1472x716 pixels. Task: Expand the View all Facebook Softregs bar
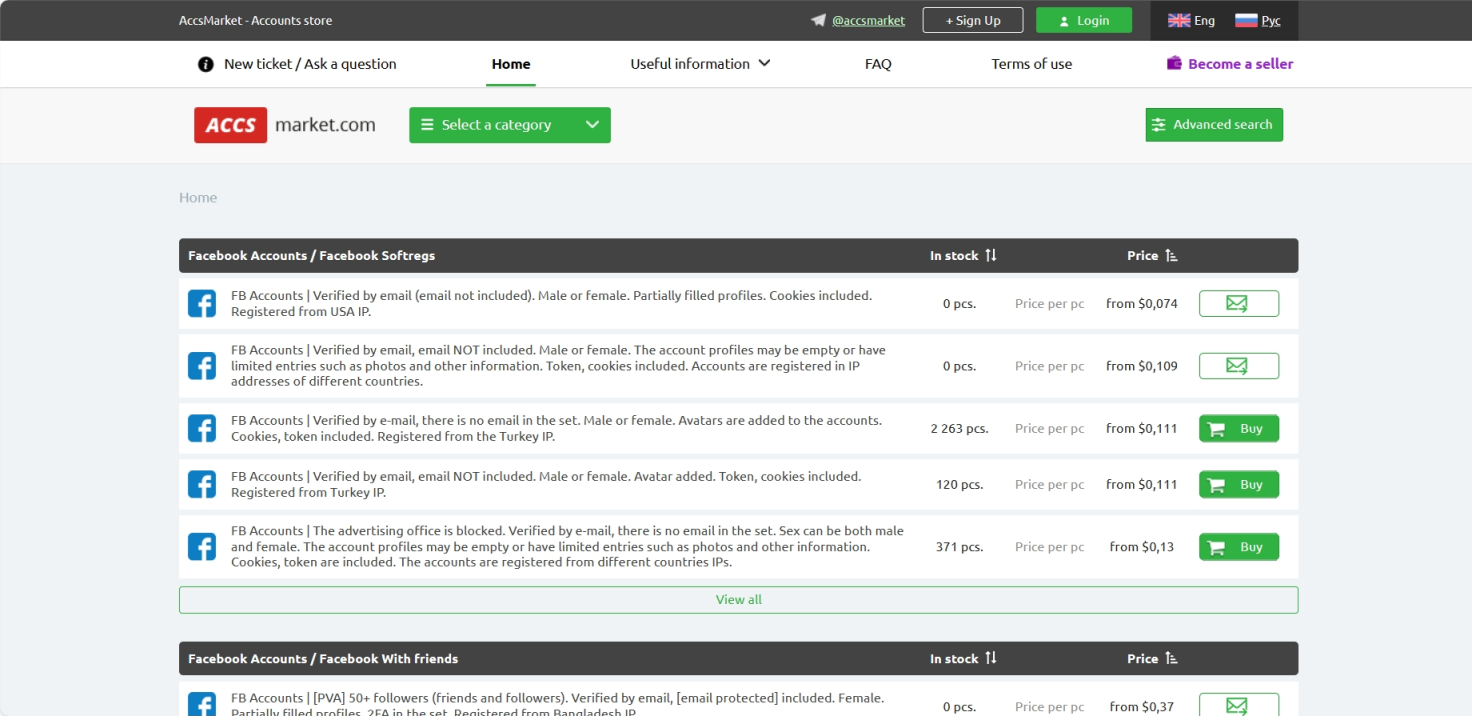tap(738, 600)
